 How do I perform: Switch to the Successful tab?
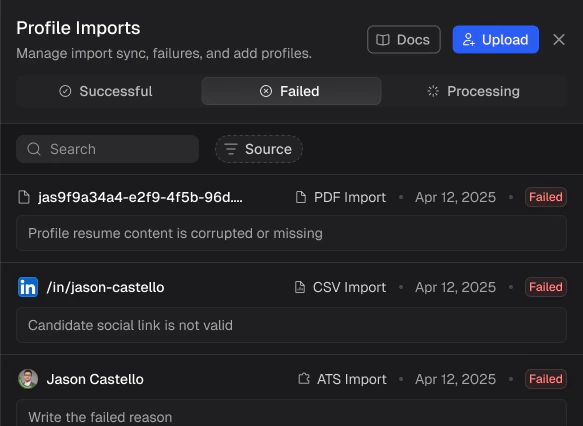click(106, 91)
